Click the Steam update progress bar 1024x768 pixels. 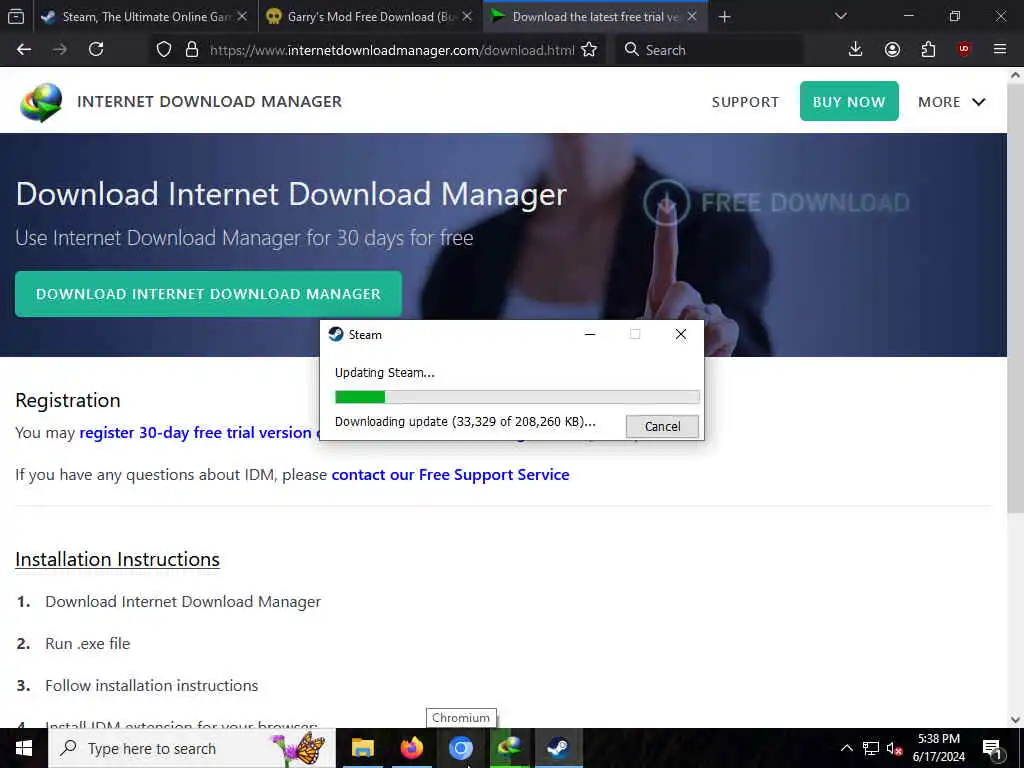517,397
